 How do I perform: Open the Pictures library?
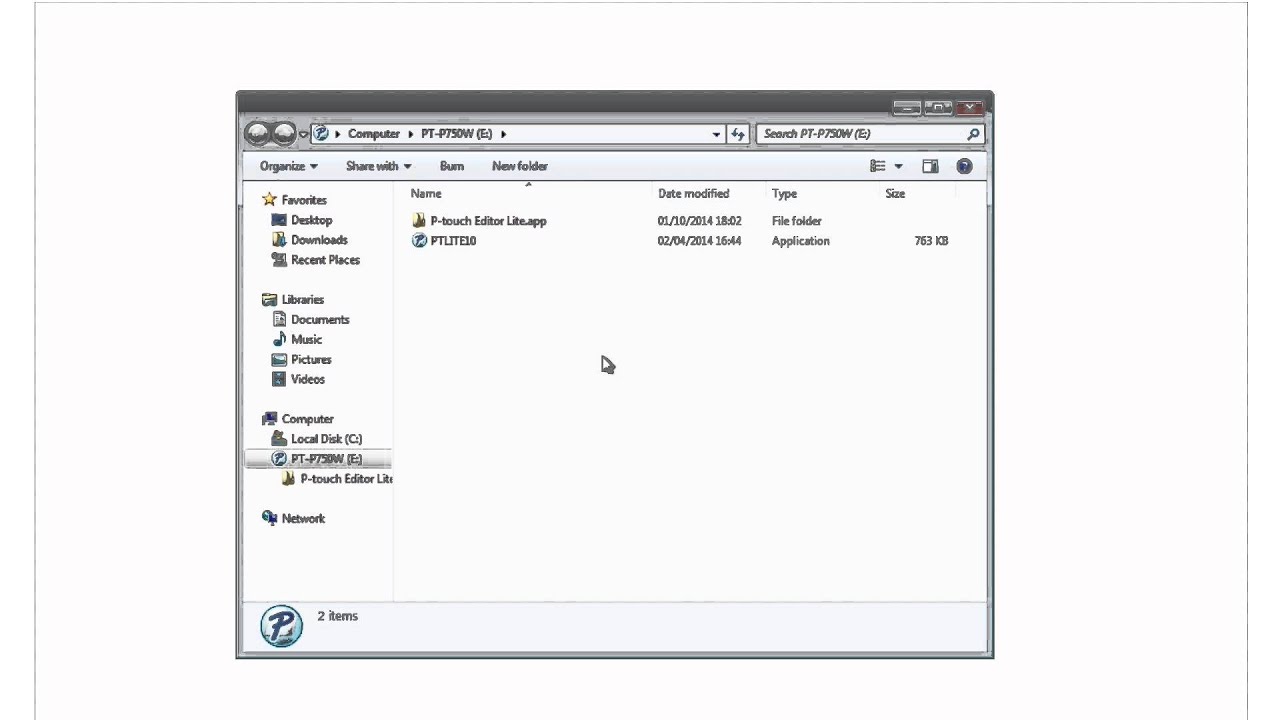click(x=311, y=360)
